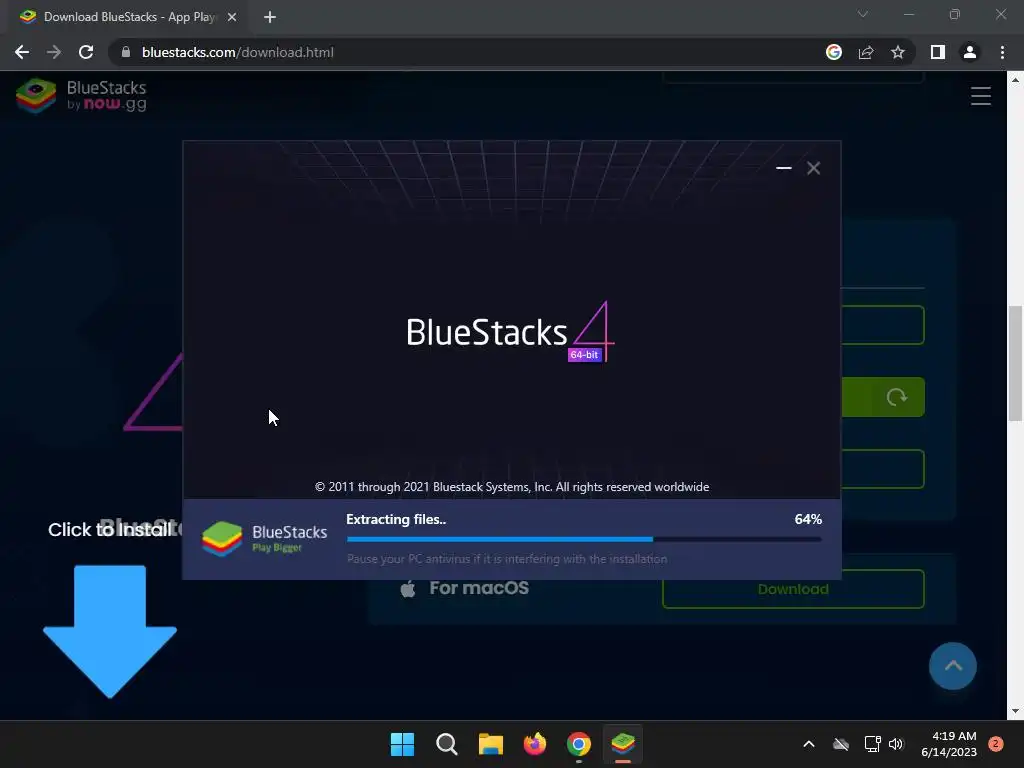Select the Download BlueStacks tab

[x=127, y=17]
